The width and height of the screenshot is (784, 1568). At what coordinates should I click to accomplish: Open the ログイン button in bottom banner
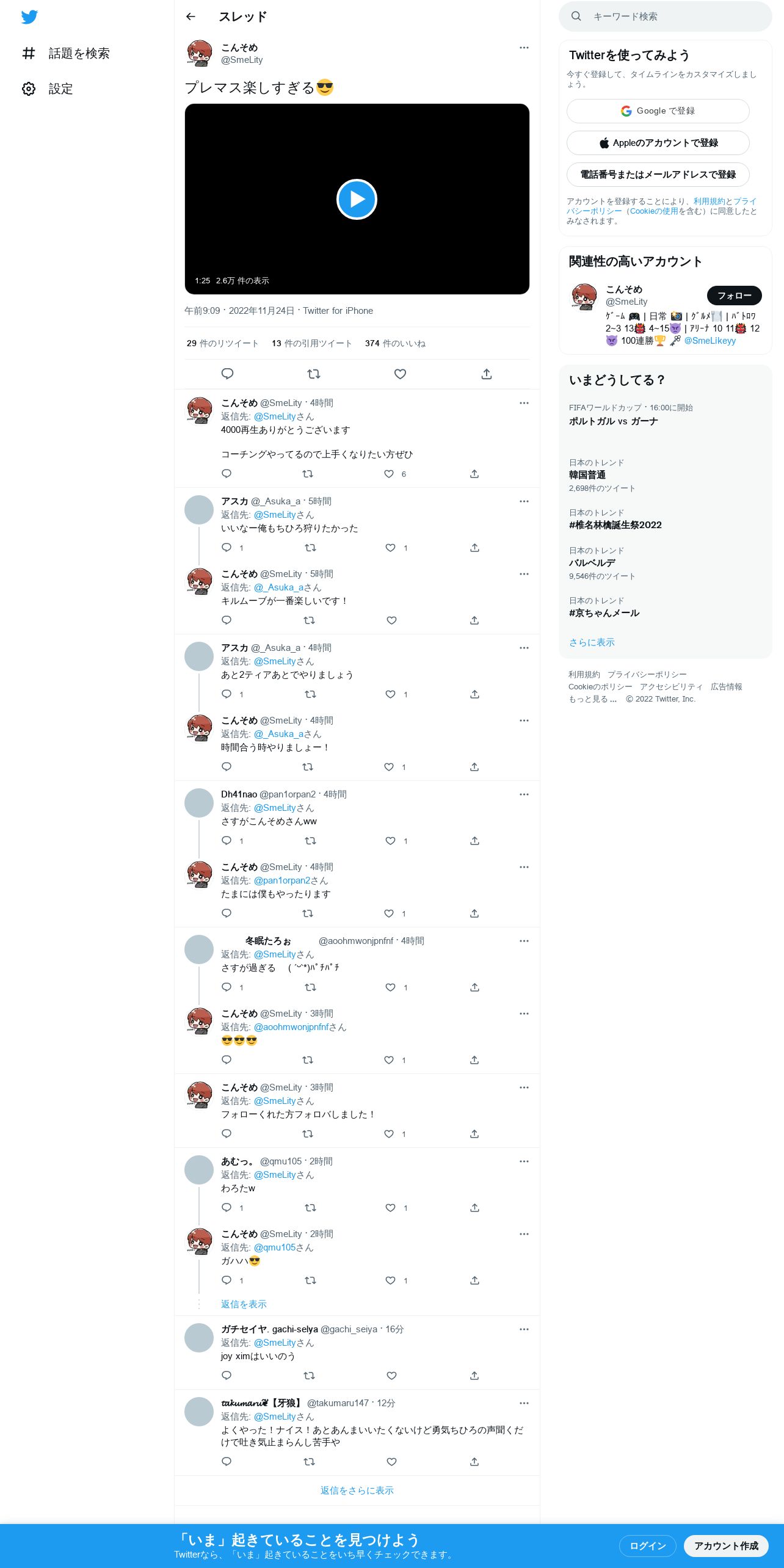648,1546
